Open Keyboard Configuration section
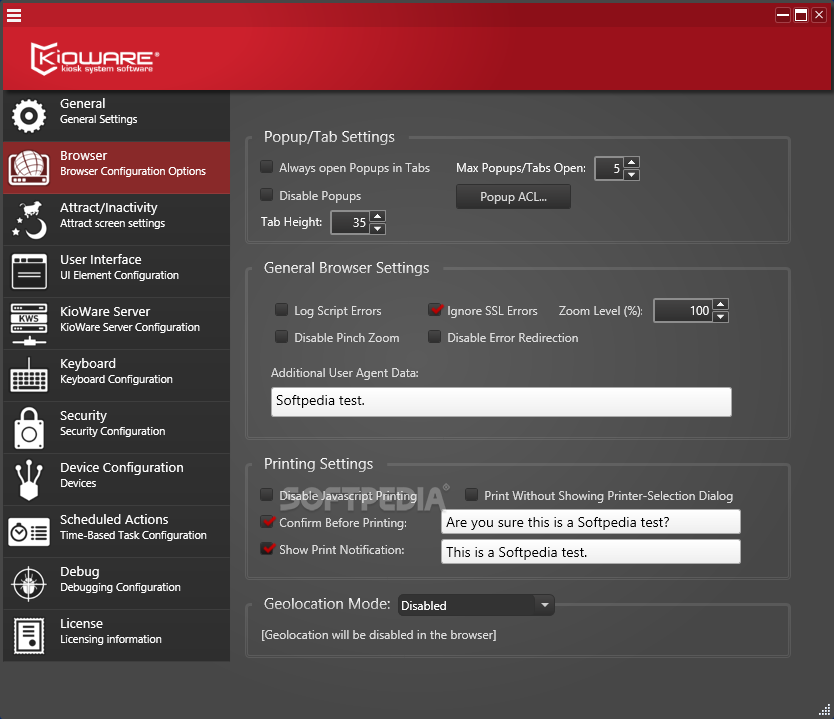The image size is (834, 719). (x=116, y=375)
